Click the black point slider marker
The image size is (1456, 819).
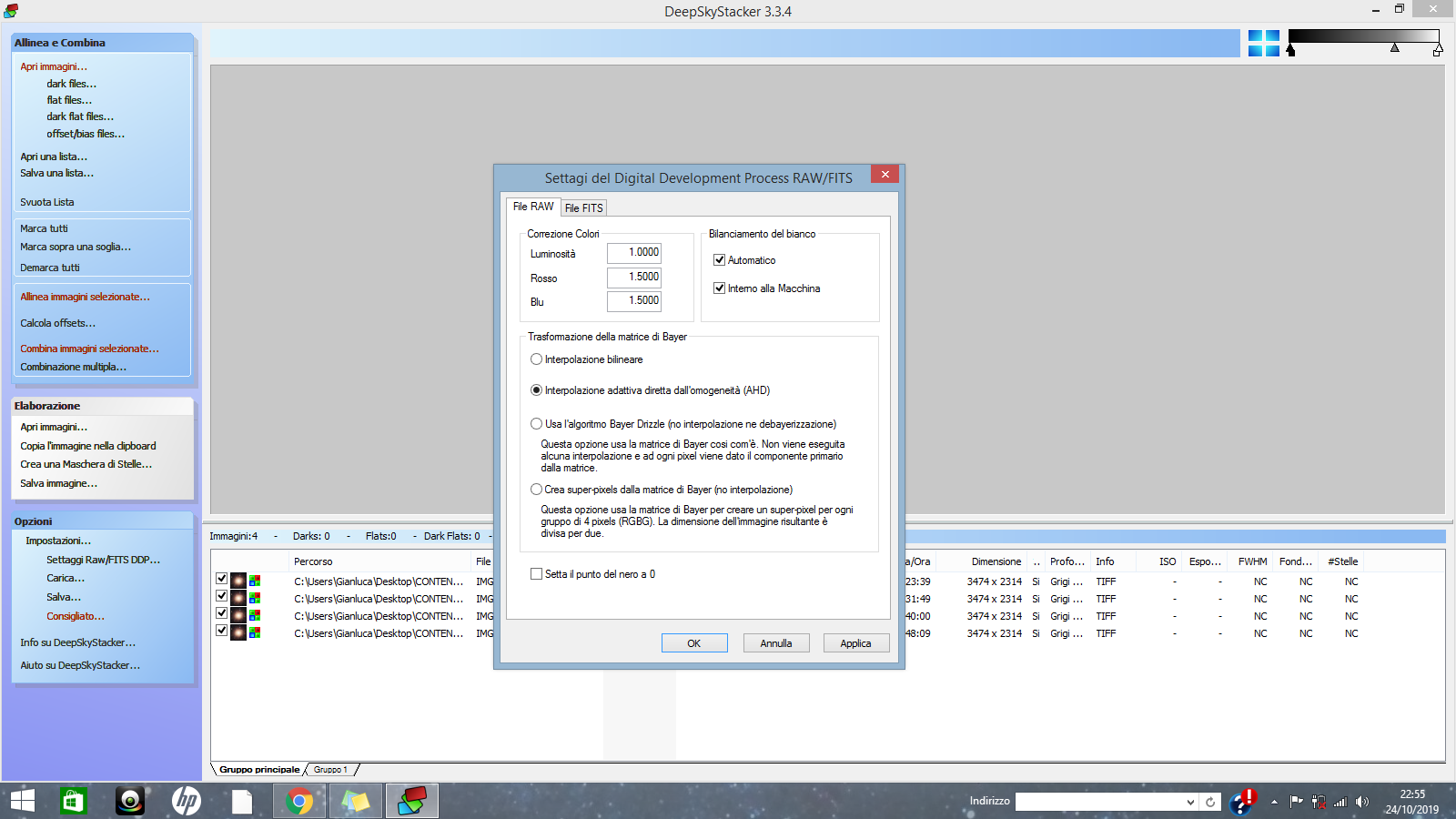click(1290, 50)
